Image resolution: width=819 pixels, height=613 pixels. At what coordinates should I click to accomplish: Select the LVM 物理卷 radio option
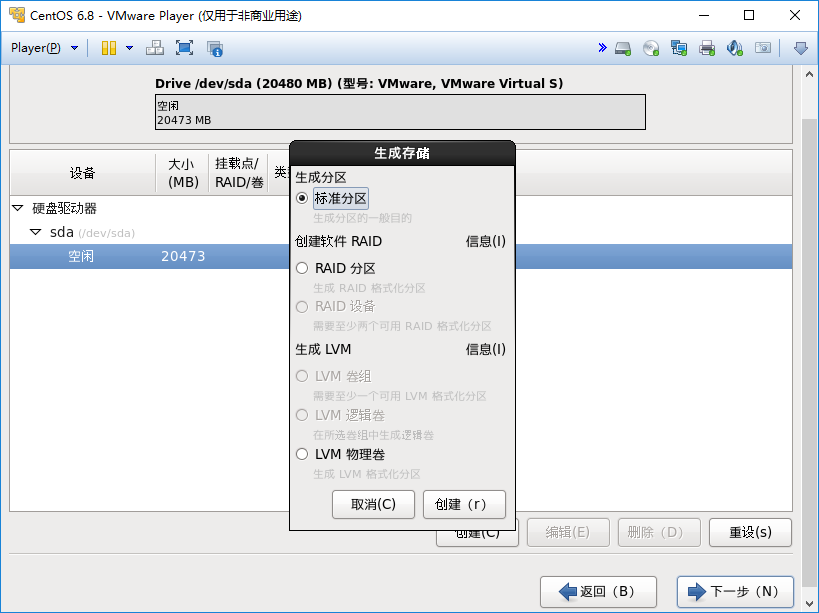[x=302, y=454]
